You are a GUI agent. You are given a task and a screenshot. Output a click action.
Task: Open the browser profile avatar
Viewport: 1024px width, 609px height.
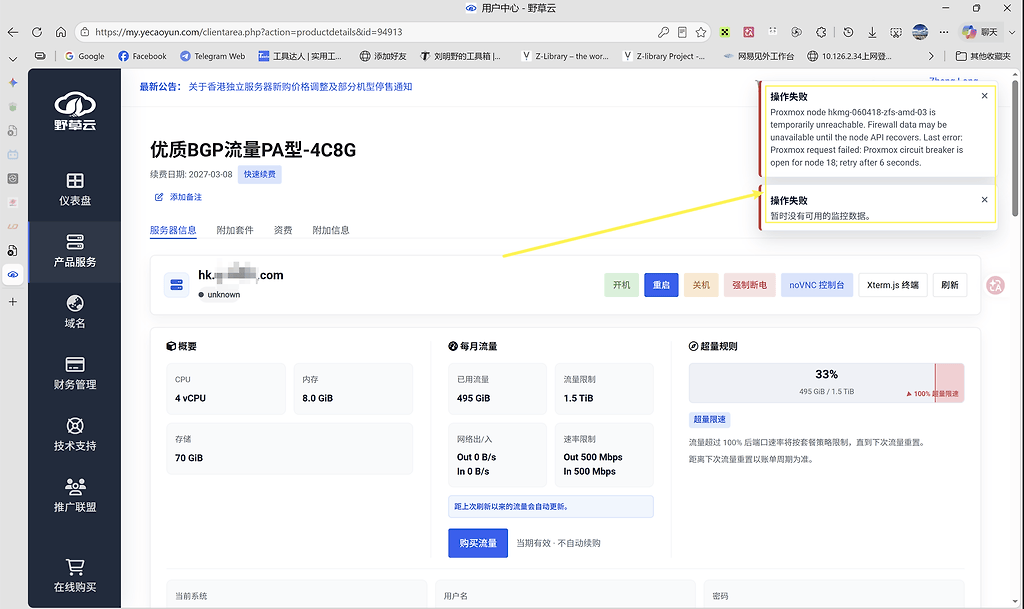(x=920, y=32)
